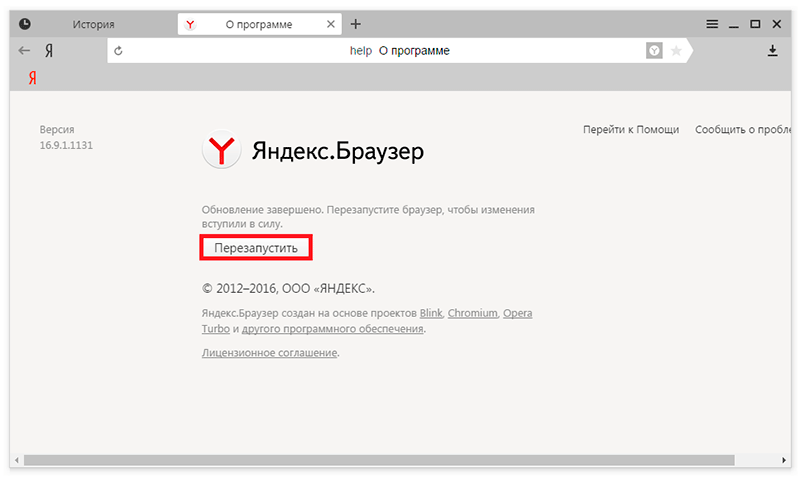Click the black Yandex Я home button
The width and height of the screenshot is (800, 478).
[49, 51]
